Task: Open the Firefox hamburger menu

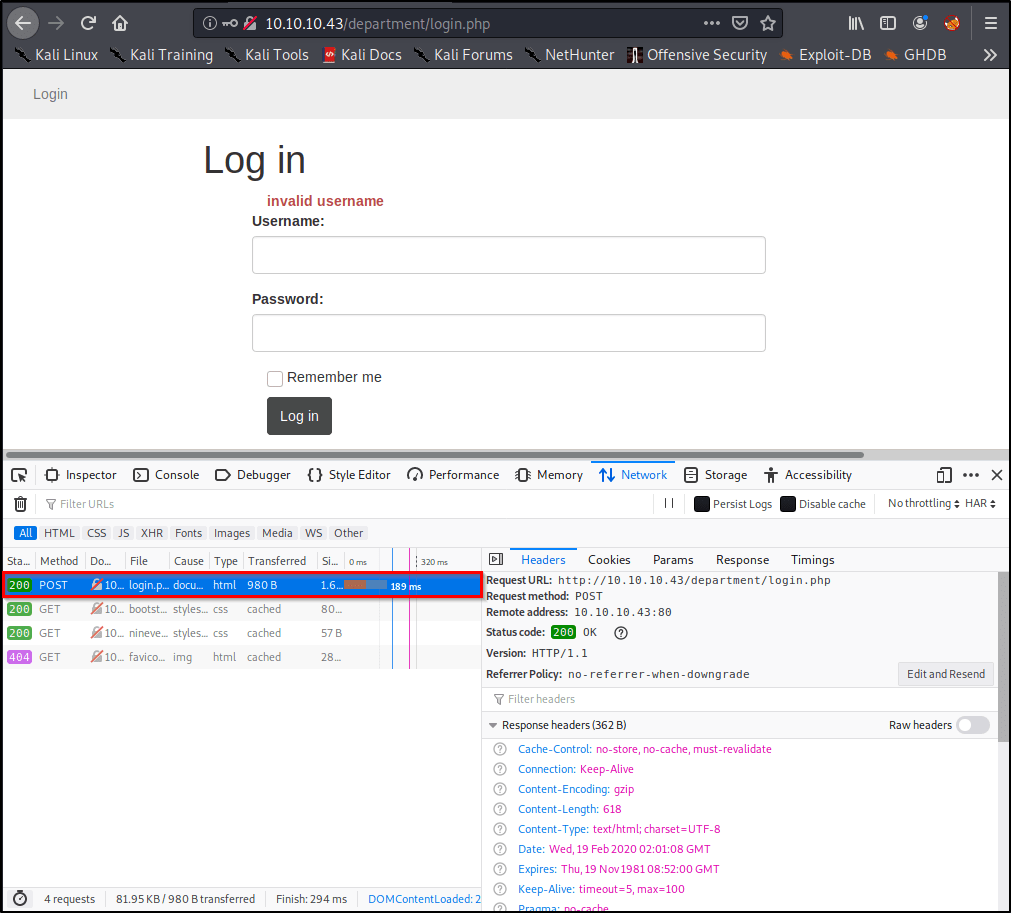Action: (990, 22)
